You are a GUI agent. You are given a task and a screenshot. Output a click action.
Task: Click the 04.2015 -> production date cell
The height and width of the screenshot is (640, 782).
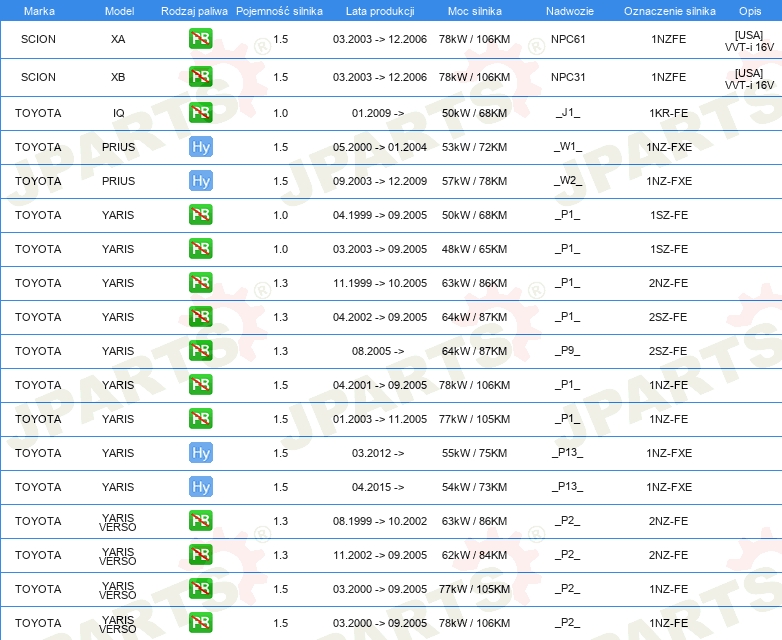point(378,486)
